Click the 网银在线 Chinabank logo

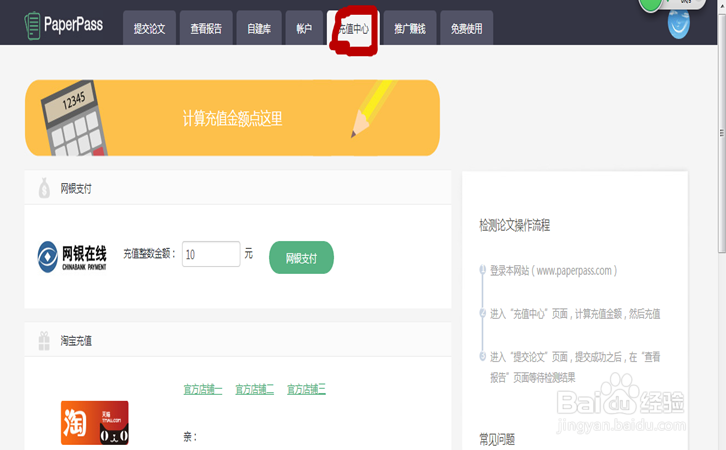[x=72, y=257]
